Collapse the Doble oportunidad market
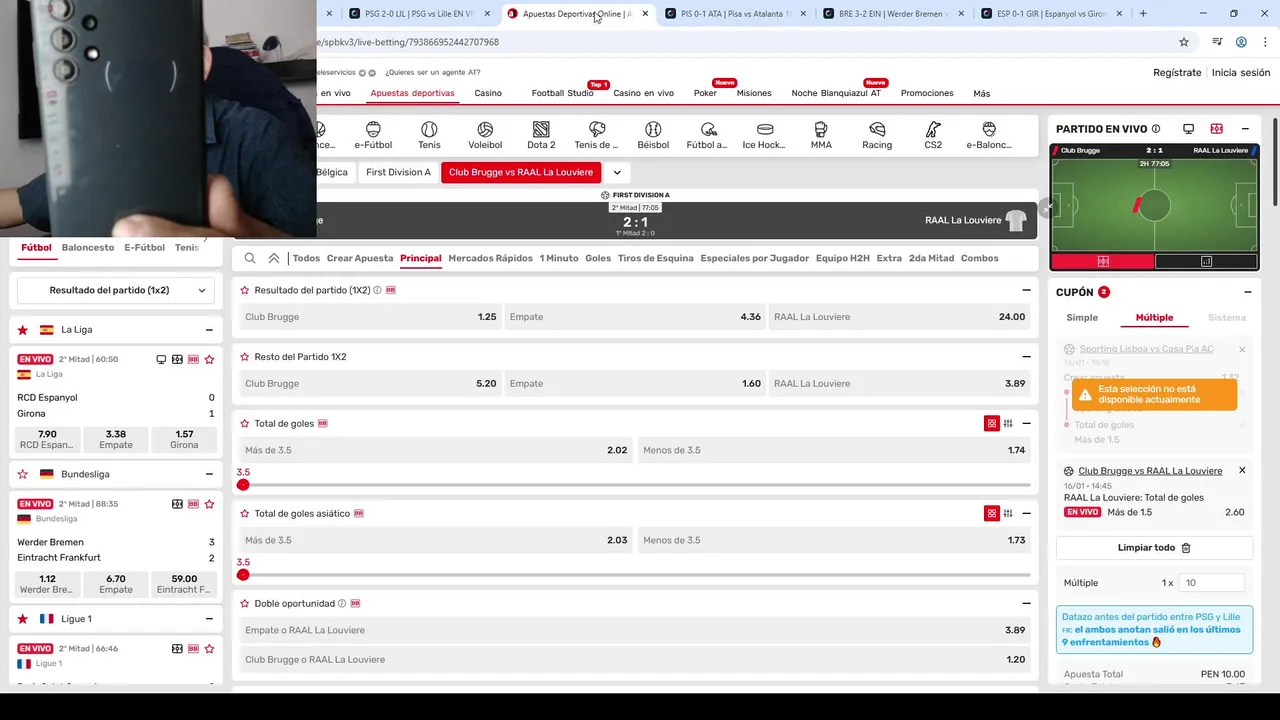 [1026, 604]
